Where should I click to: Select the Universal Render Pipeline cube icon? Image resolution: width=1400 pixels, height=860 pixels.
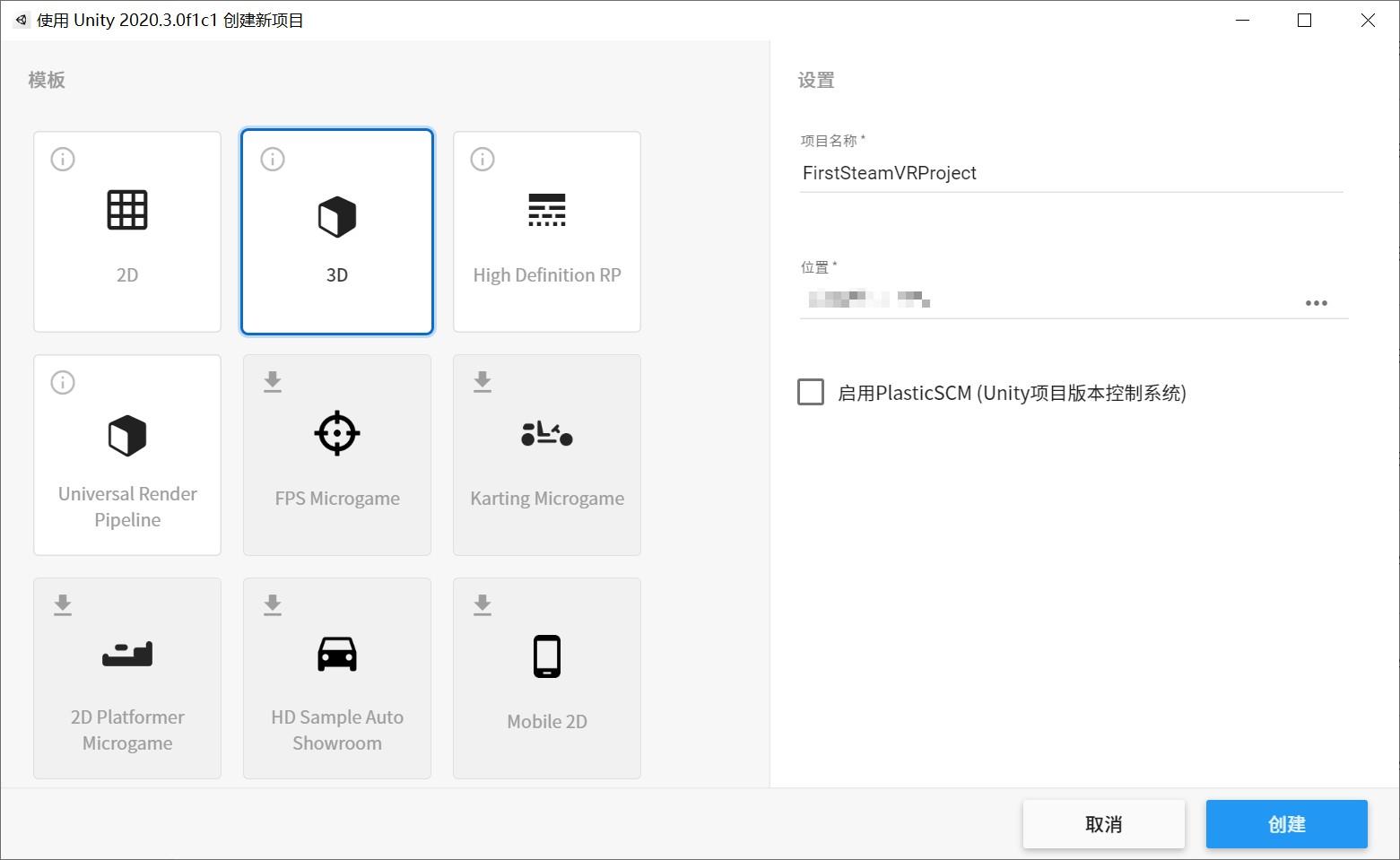(x=127, y=436)
